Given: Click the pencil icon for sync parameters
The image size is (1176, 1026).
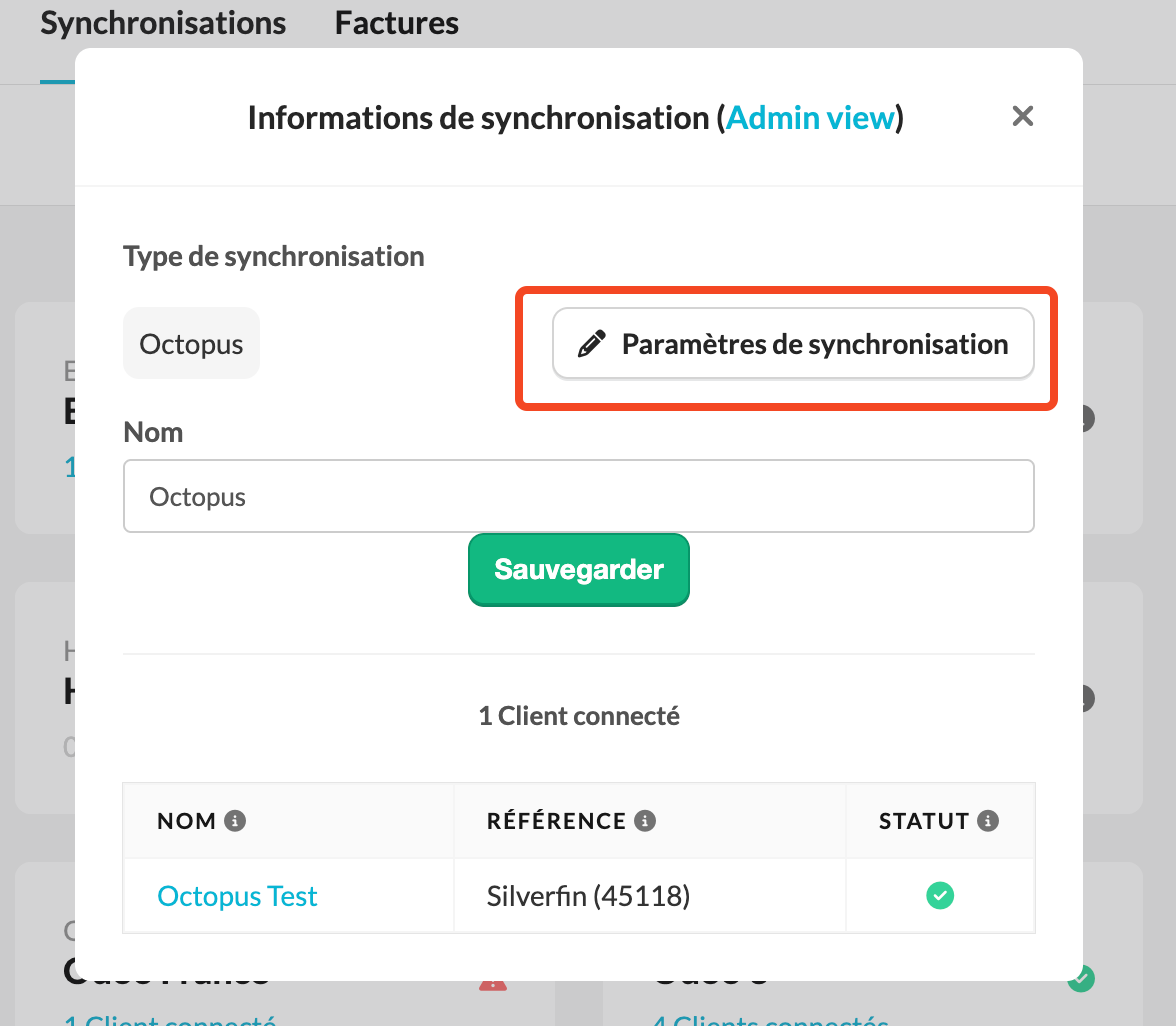Looking at the screenshot, I should [x=591, y=344].
